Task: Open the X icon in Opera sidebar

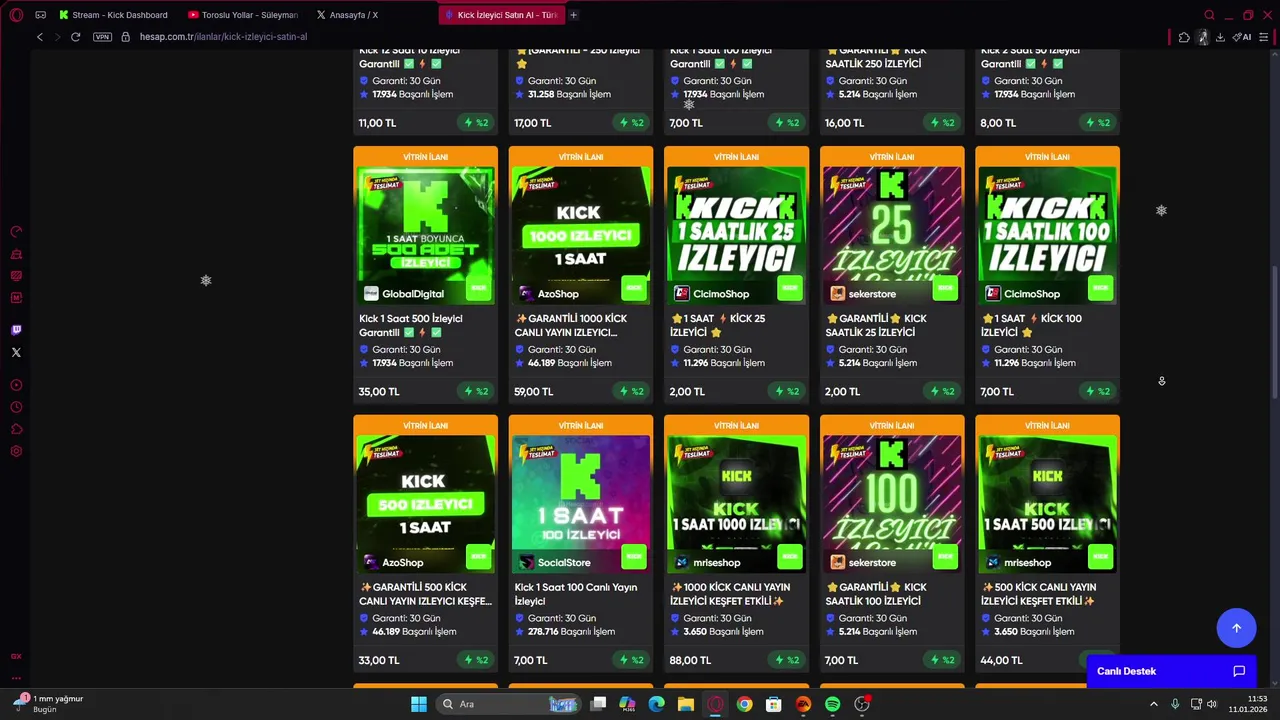Action: pyautogui.click(x=16, y=352)
